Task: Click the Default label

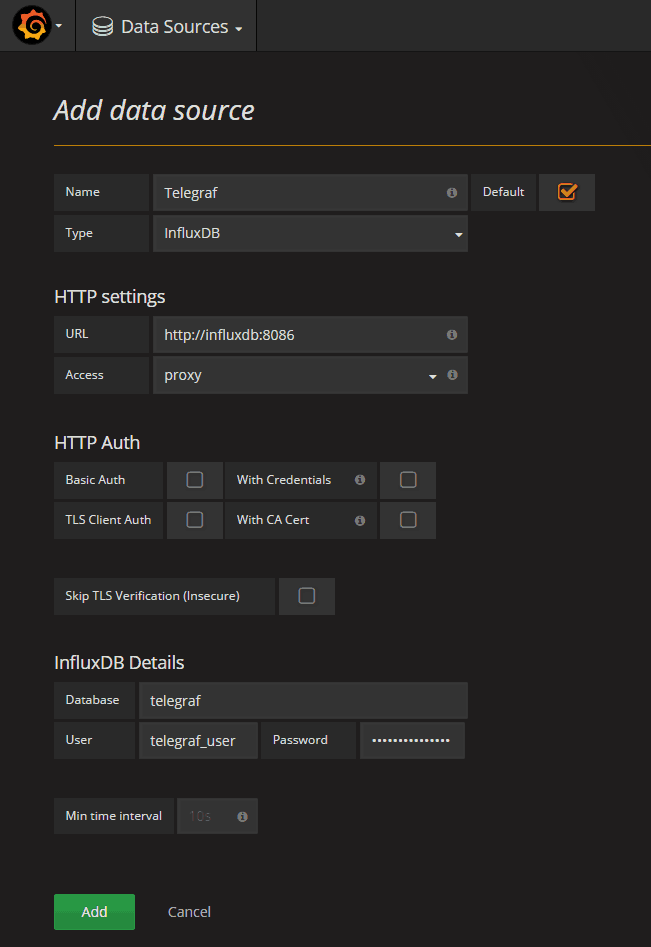Action: click(503, 192)
